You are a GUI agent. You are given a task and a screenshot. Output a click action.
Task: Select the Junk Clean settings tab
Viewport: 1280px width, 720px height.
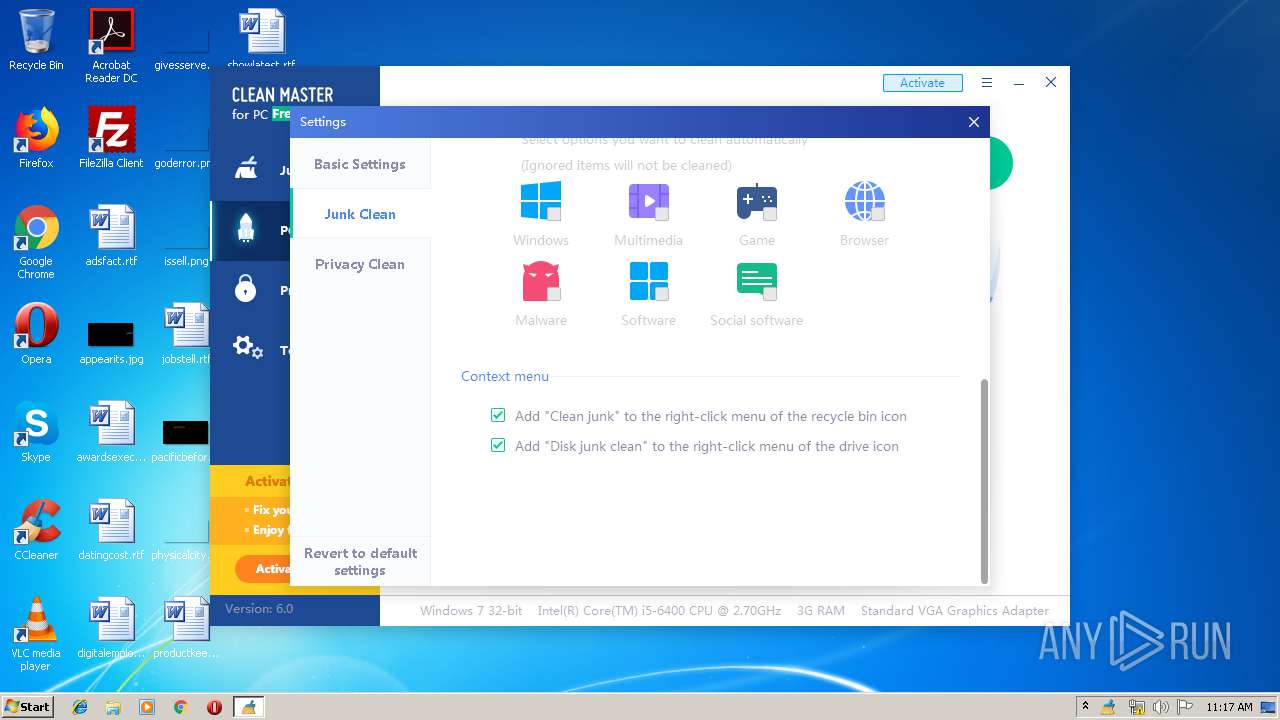click(x=360, y=214)
